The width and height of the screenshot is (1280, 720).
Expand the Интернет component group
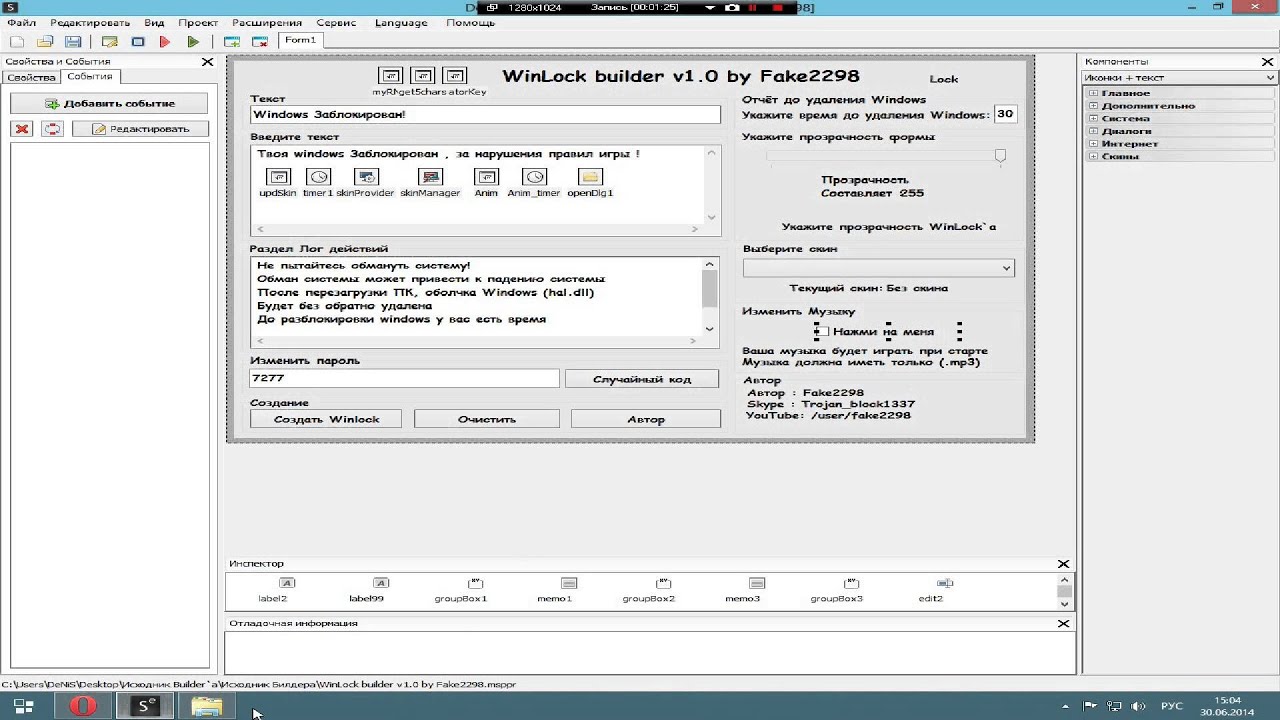1093,144
